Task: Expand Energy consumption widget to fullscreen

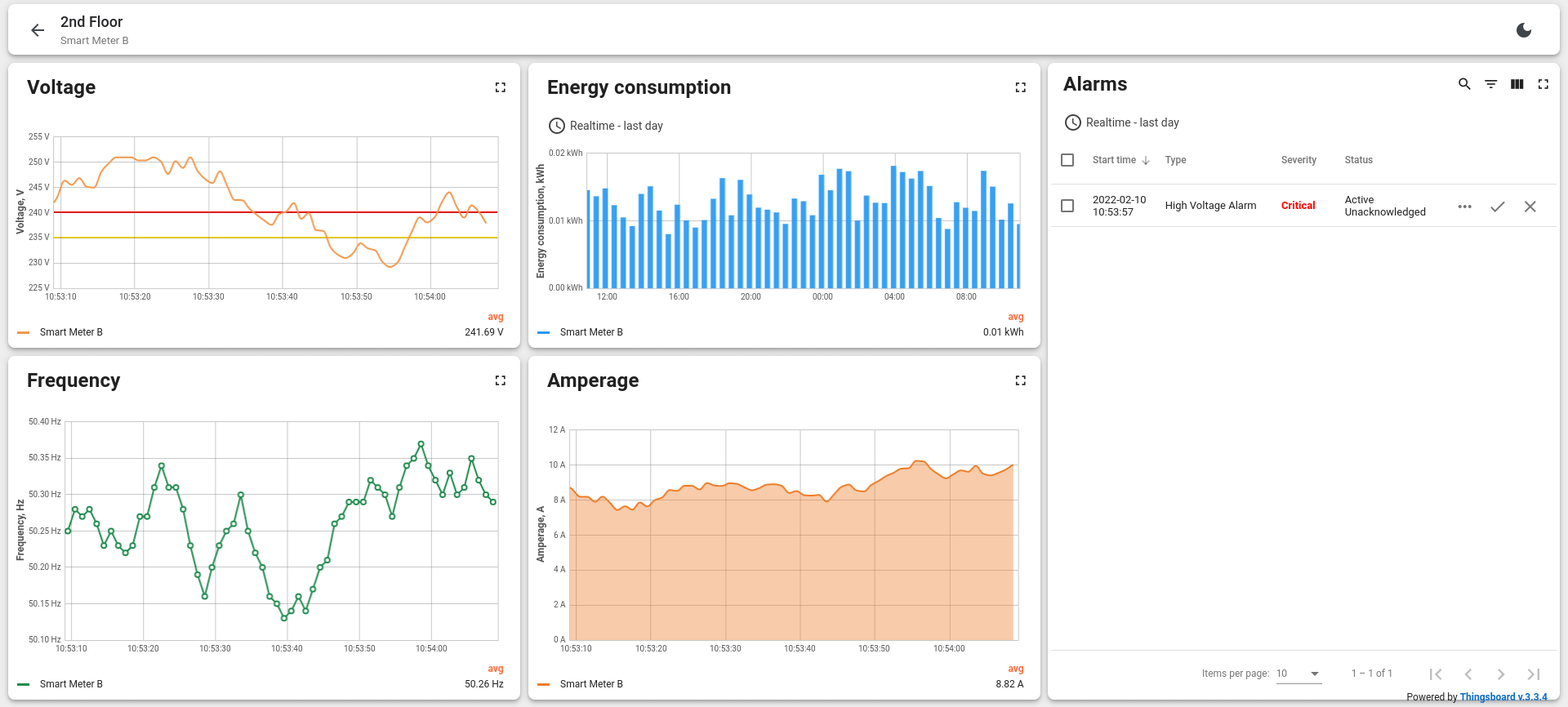Action: tap(1020, 87)
